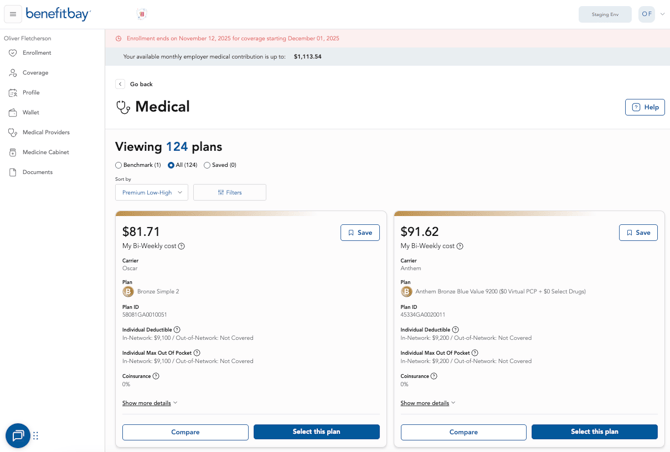
Task: Select the Benchmark (1) radio button
Action: (x=118, y=165)
